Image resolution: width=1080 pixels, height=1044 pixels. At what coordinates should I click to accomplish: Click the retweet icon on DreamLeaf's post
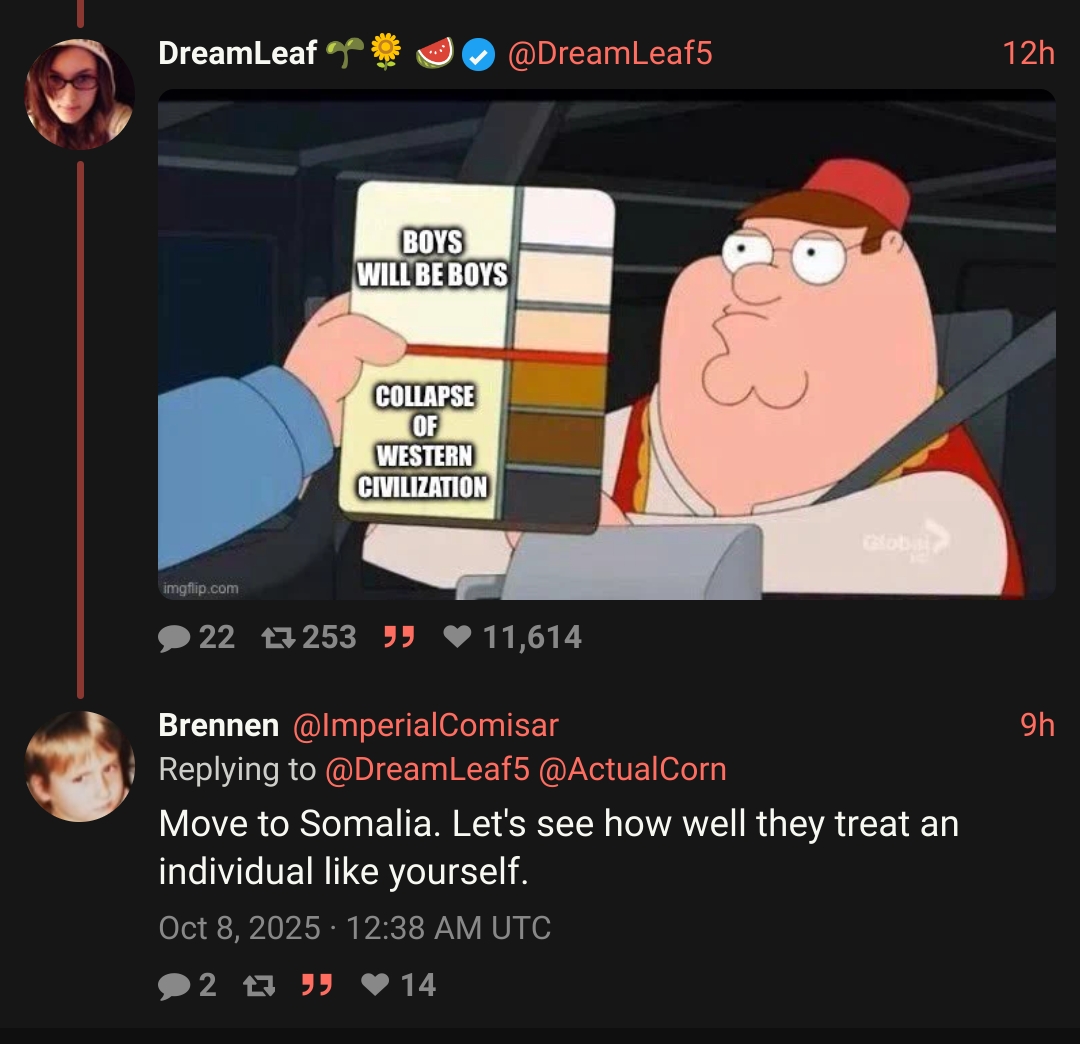[278, 638]
